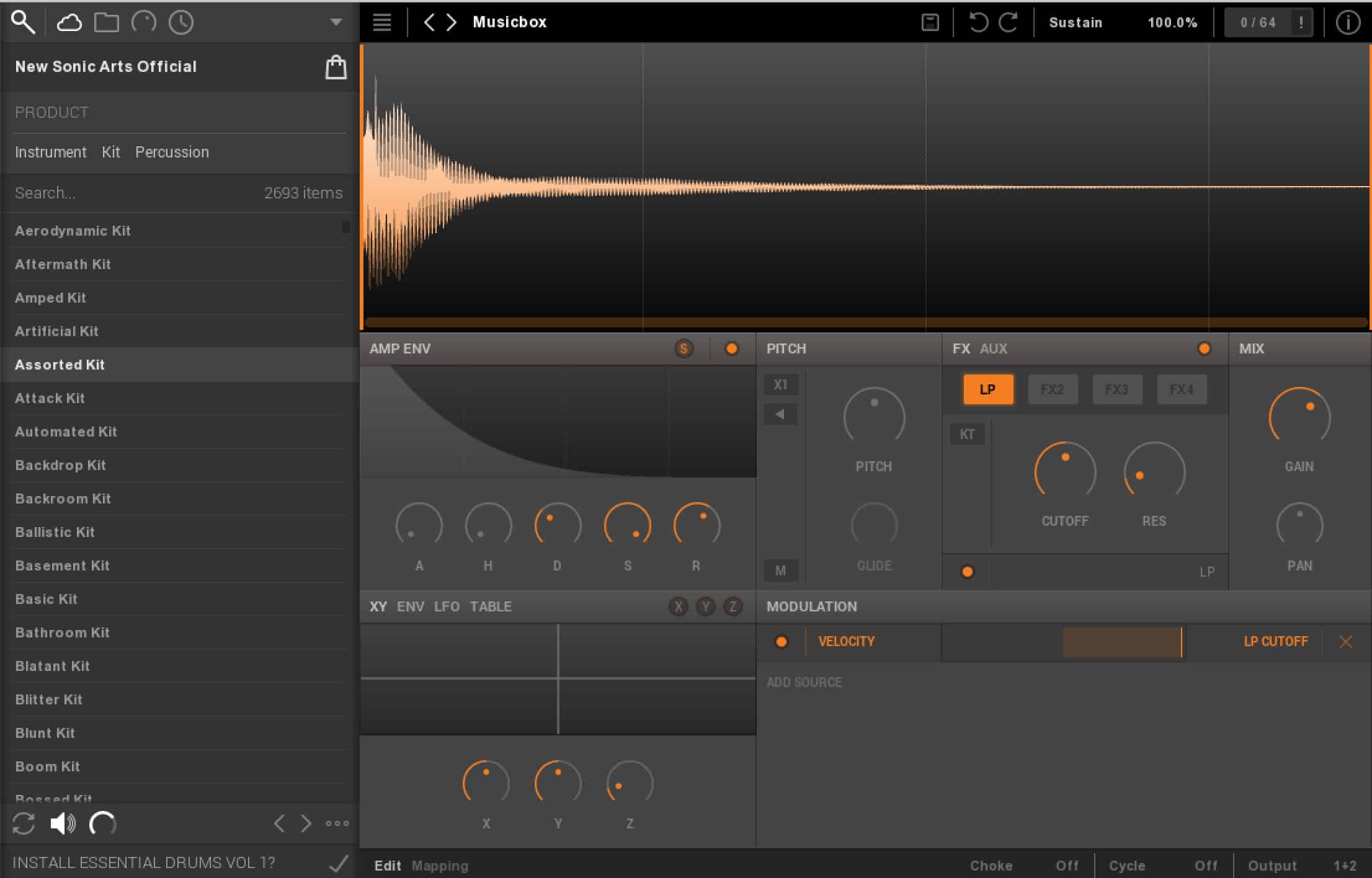Undo the last edit
The image size is (1372, 878).
pos(978,22)
